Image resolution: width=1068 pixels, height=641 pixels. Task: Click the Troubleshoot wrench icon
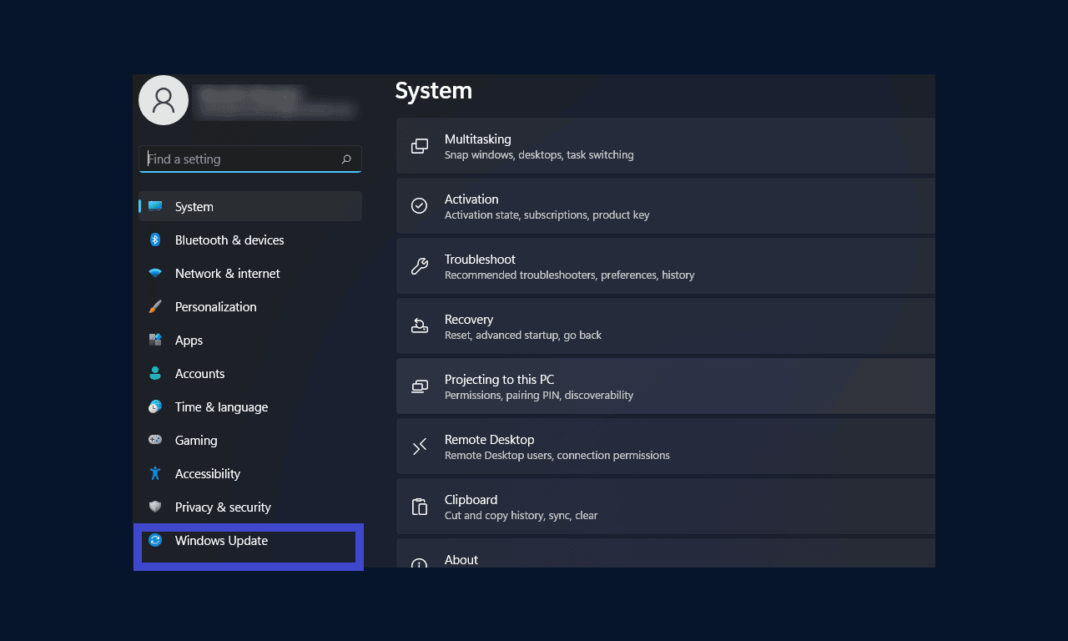pyautogui.click(x=419, y=266)
